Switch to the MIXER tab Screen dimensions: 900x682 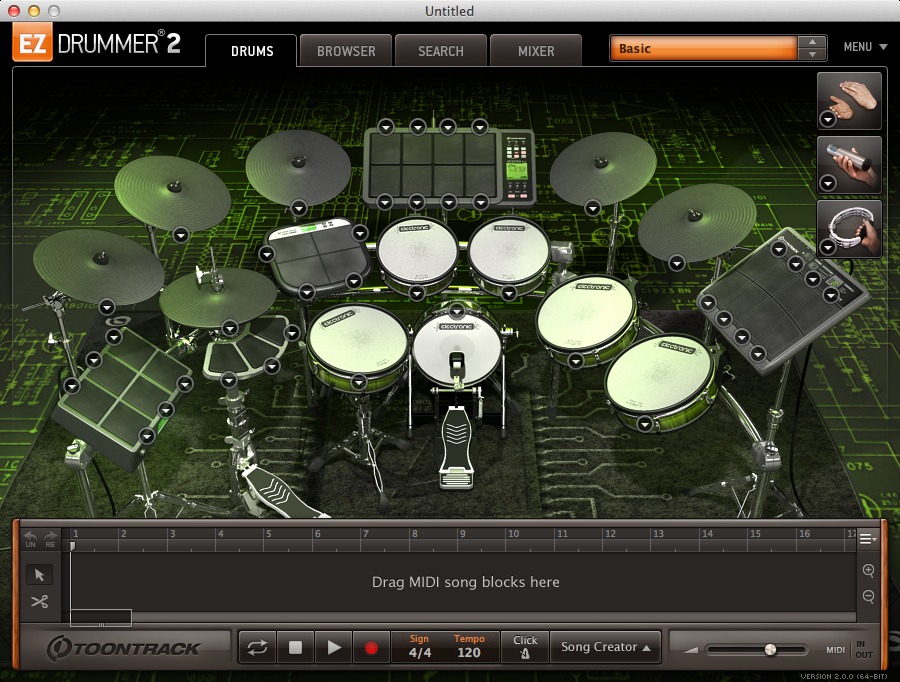coord(536,51)
